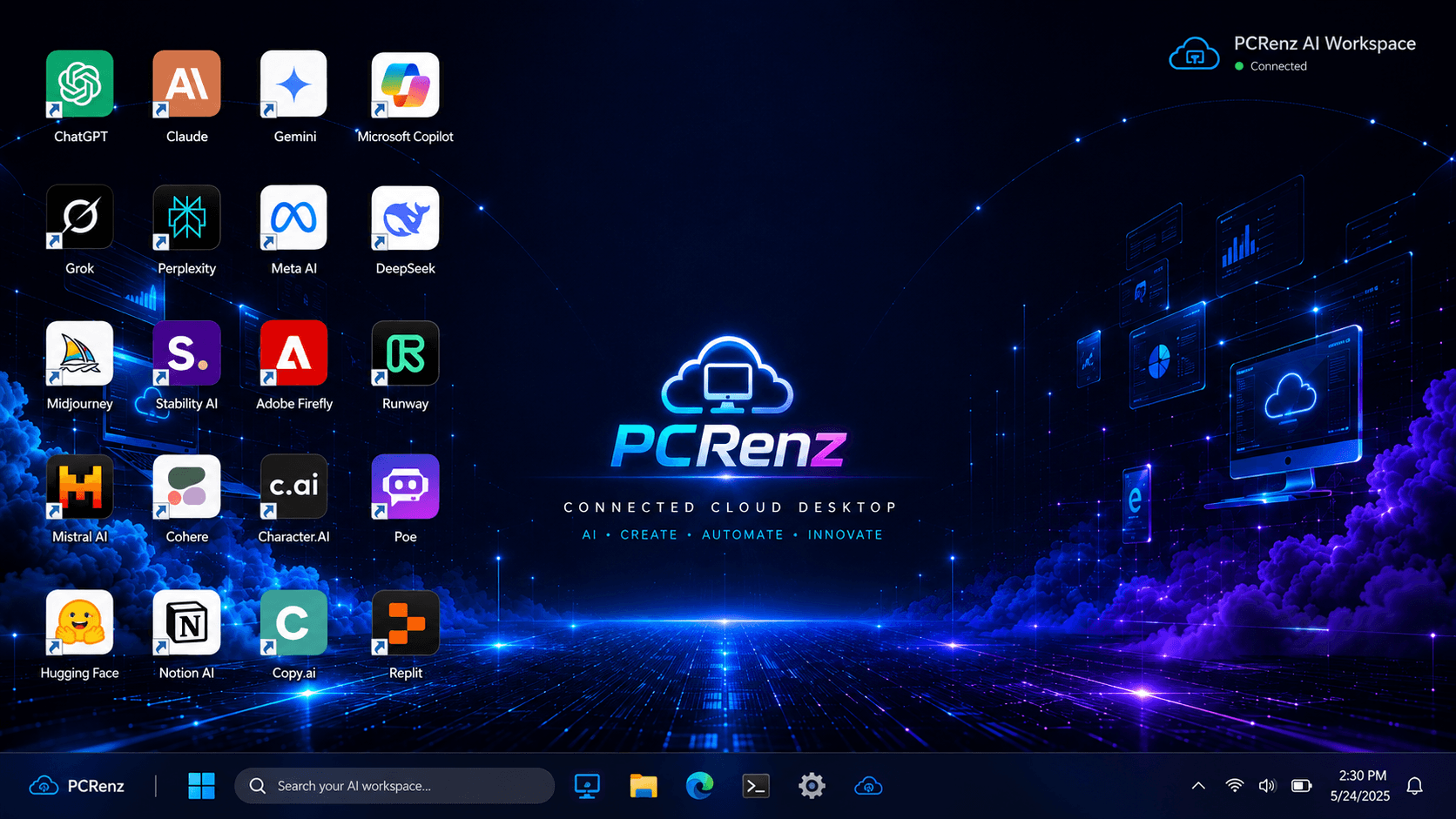Open Settings gear in the taskbar
Viewport: 1456px width, 819px height.
click(812, 786)
